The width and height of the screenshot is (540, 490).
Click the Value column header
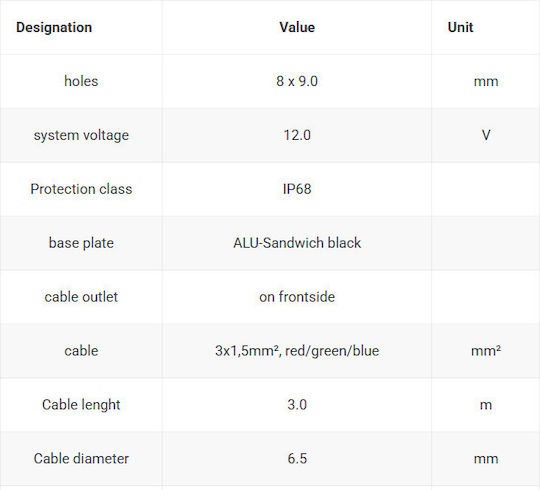coord(297,27)
